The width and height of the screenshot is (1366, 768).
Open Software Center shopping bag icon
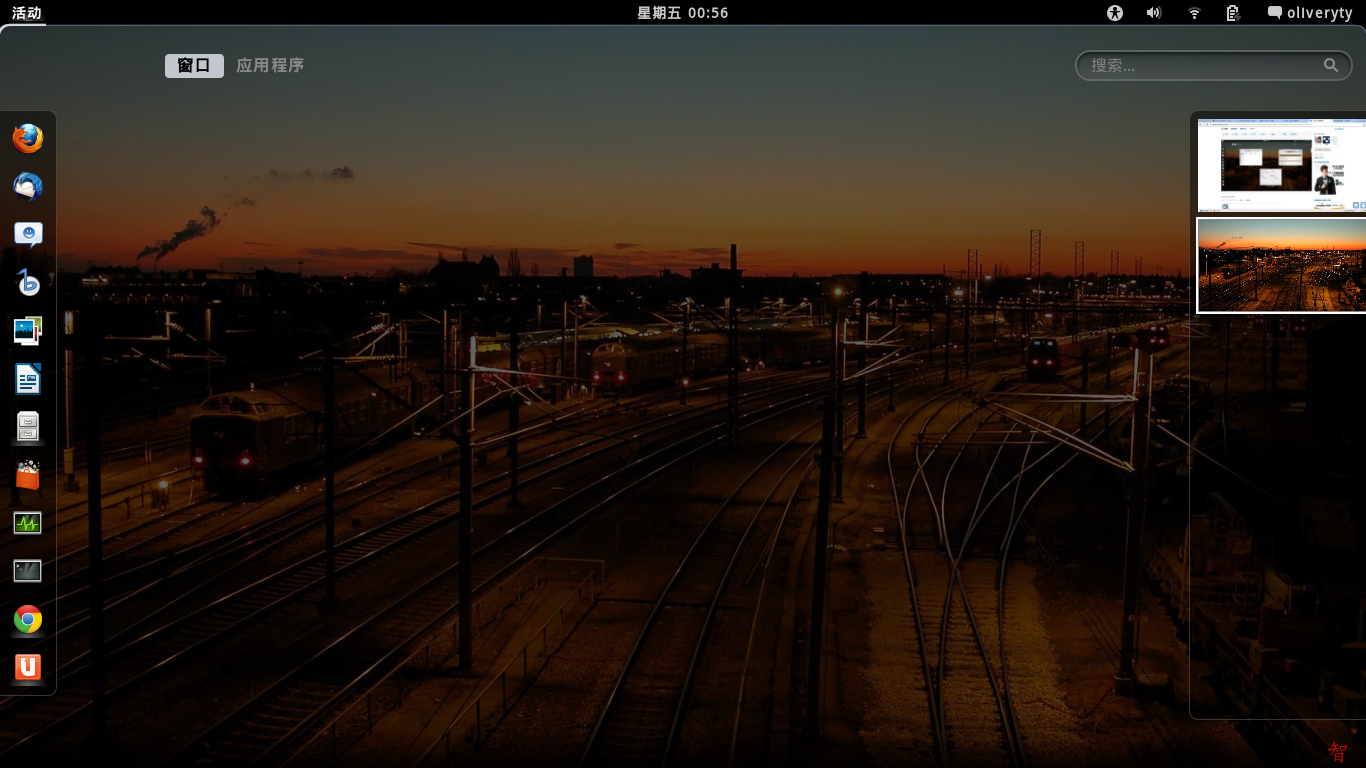[x=28, y=475]
